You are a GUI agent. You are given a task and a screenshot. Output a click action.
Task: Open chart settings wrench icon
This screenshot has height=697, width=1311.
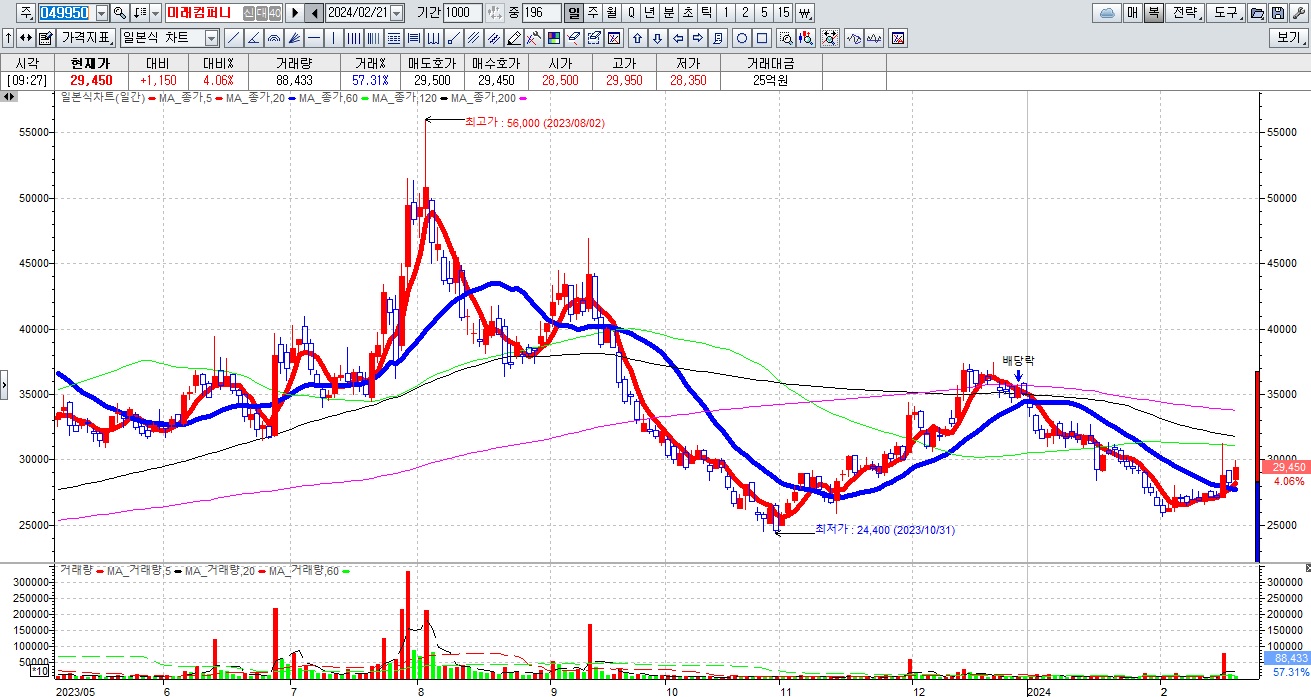[x=1299, y=13]
